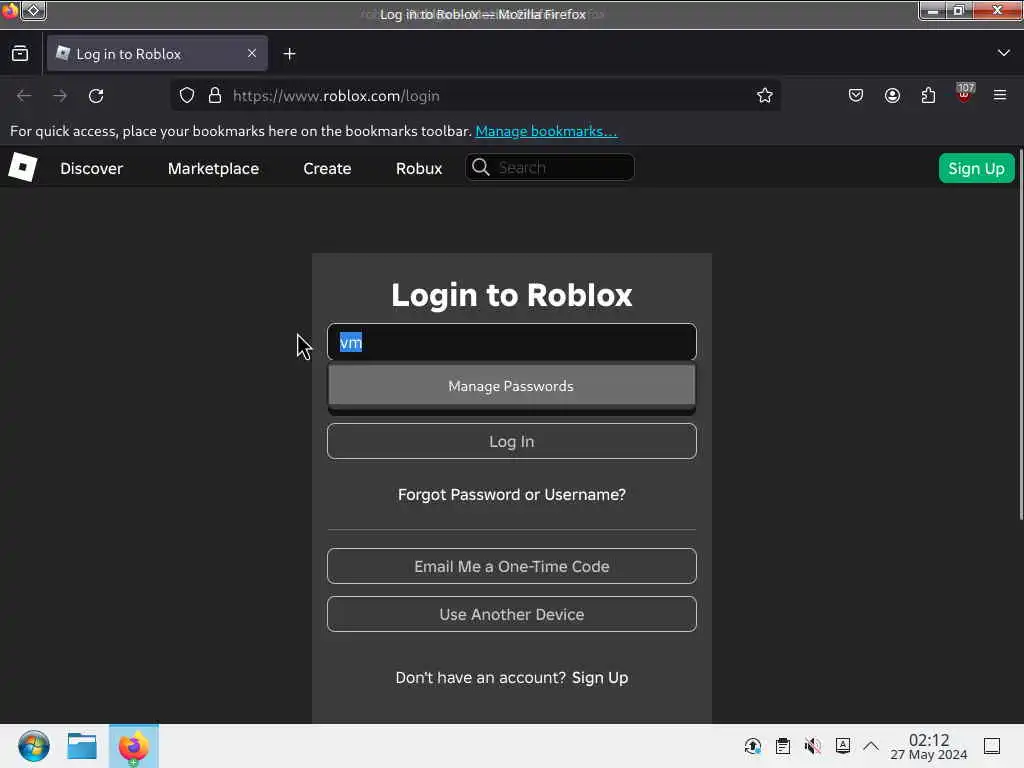The height and width of the screenshot is (768, 1024).
Task: Bookmark this page with the star icon
Action: [x=765, y=95]
